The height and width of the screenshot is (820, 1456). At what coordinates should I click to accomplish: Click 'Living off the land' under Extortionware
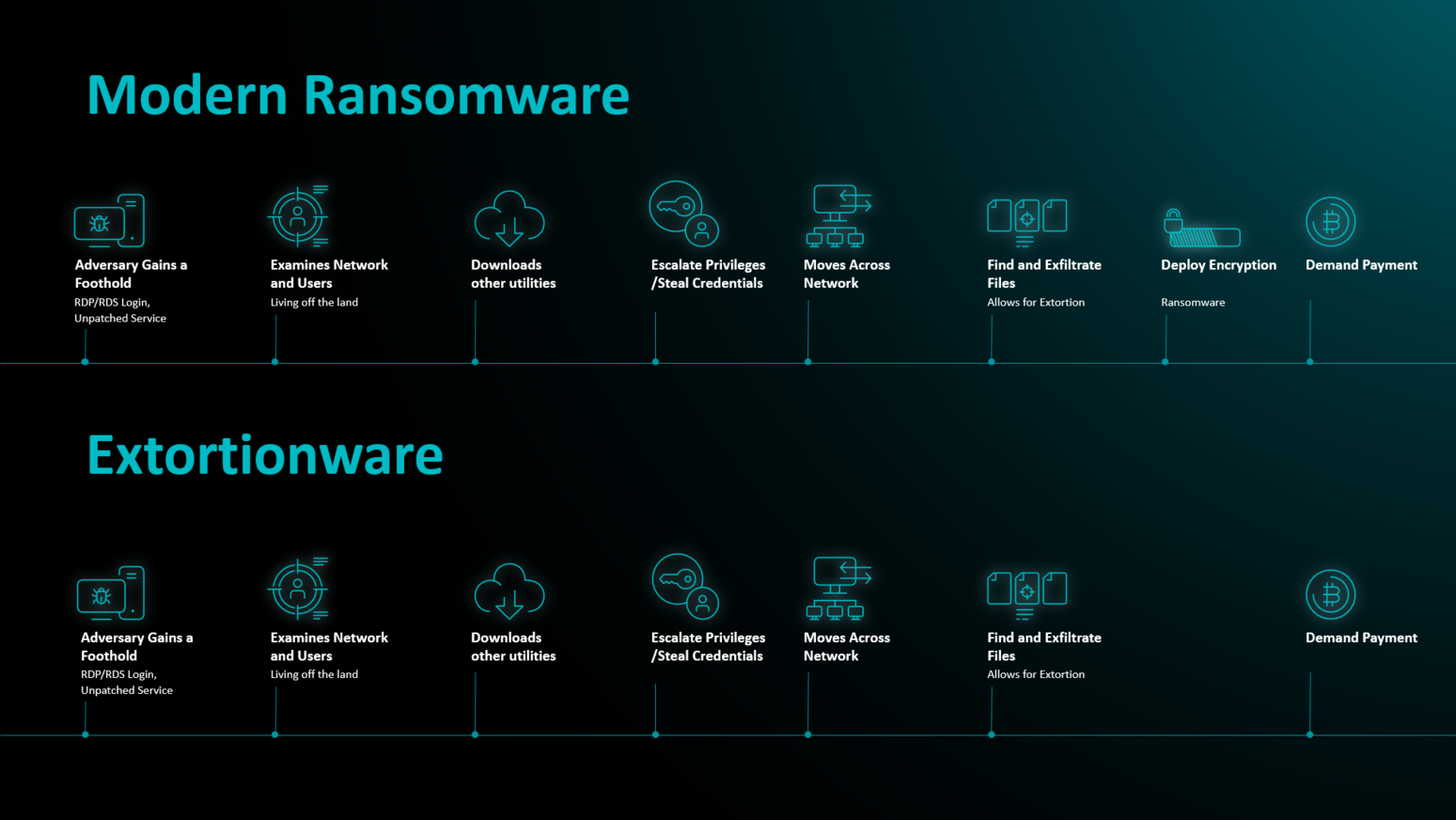(314, 674)
